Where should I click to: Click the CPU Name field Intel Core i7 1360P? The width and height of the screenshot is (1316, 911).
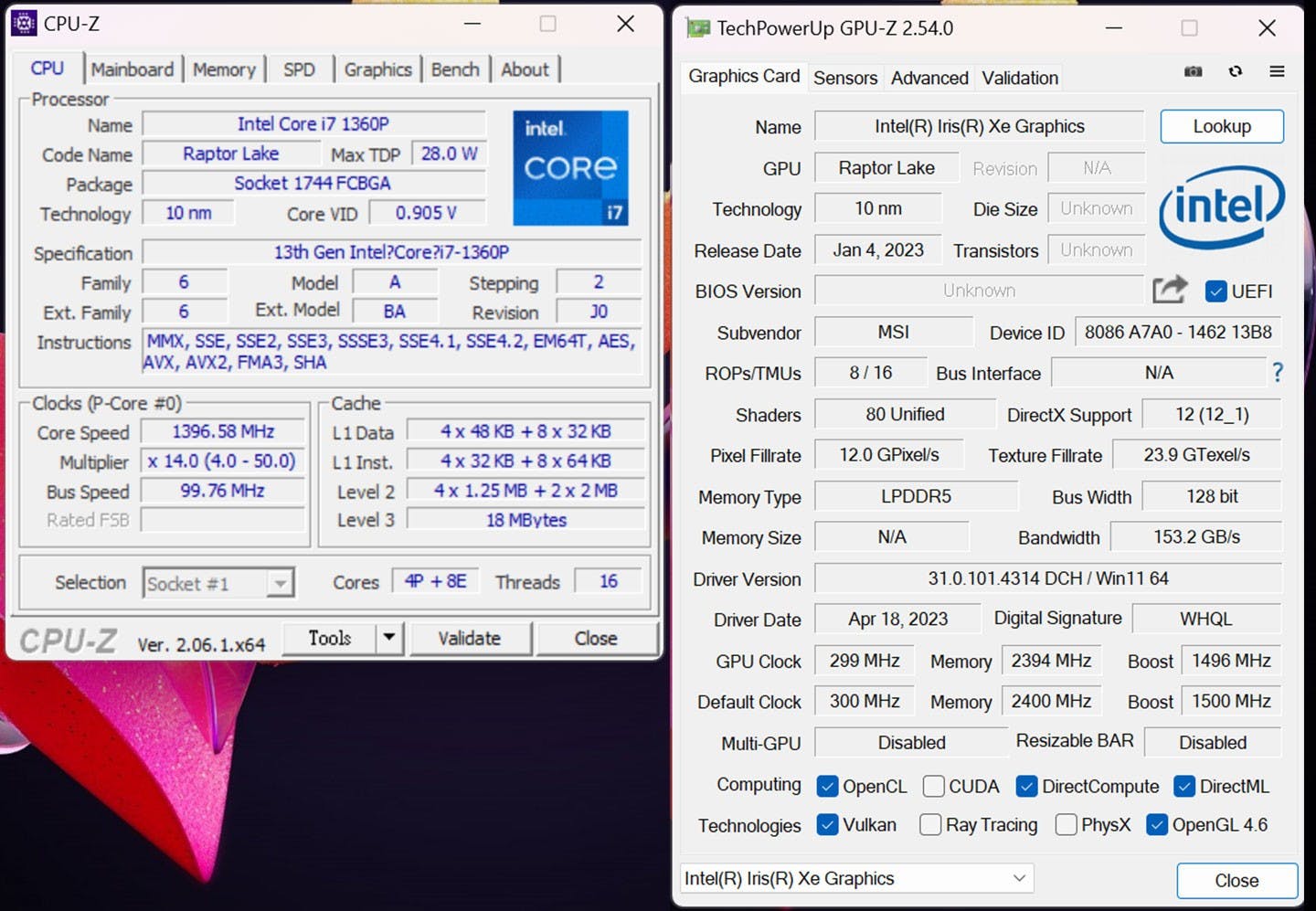pyautogui.click(x=313, y=123)
